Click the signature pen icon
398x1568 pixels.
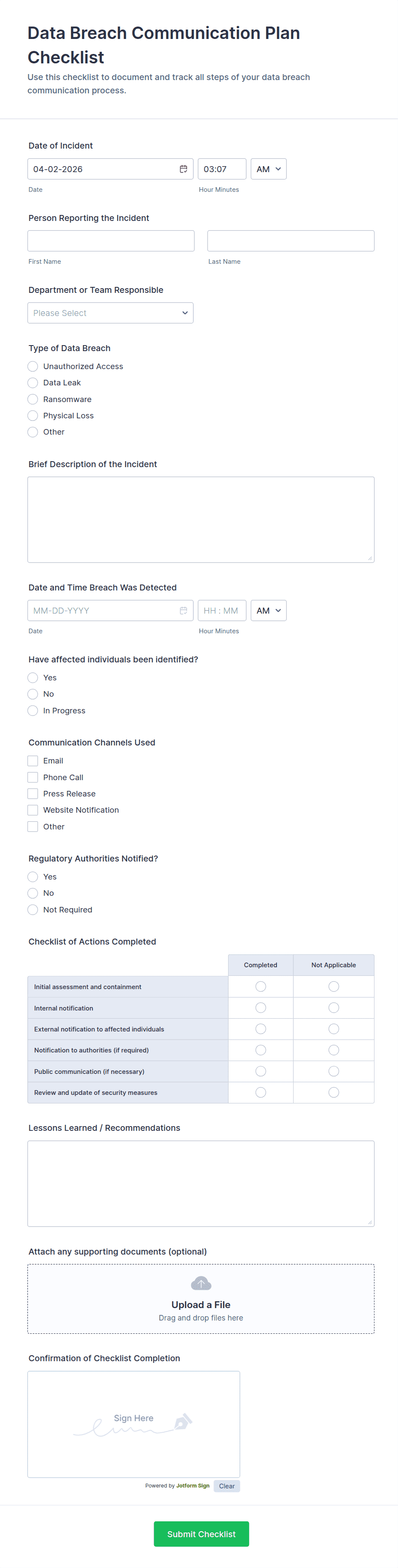(183, 1421)
